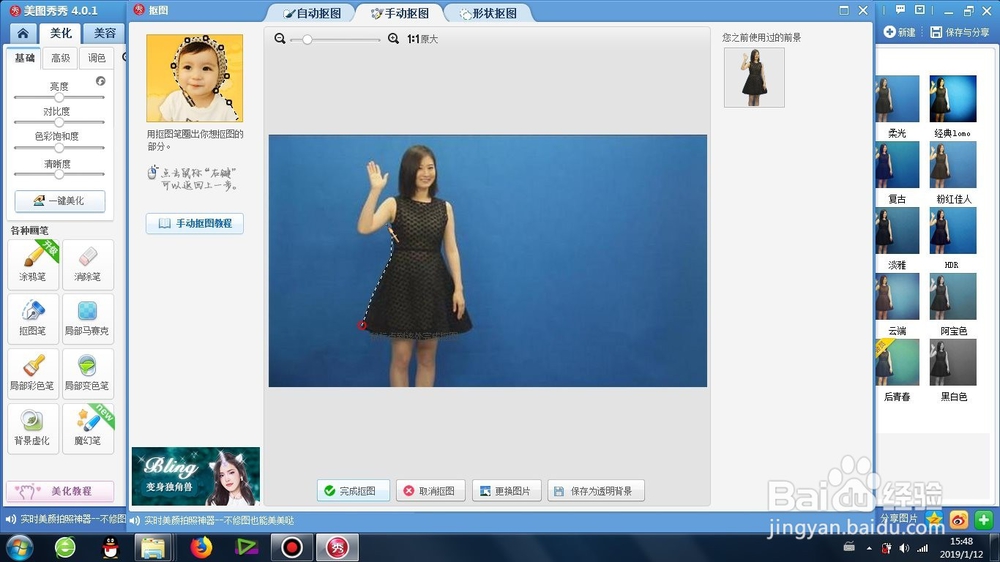Click the red cutout starting point on photo
This screenshot has height=562, width=1000.
pos(362,325)
